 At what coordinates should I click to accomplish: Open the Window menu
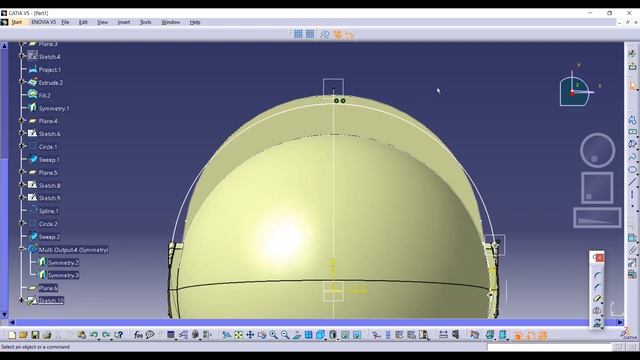point(171,22)
